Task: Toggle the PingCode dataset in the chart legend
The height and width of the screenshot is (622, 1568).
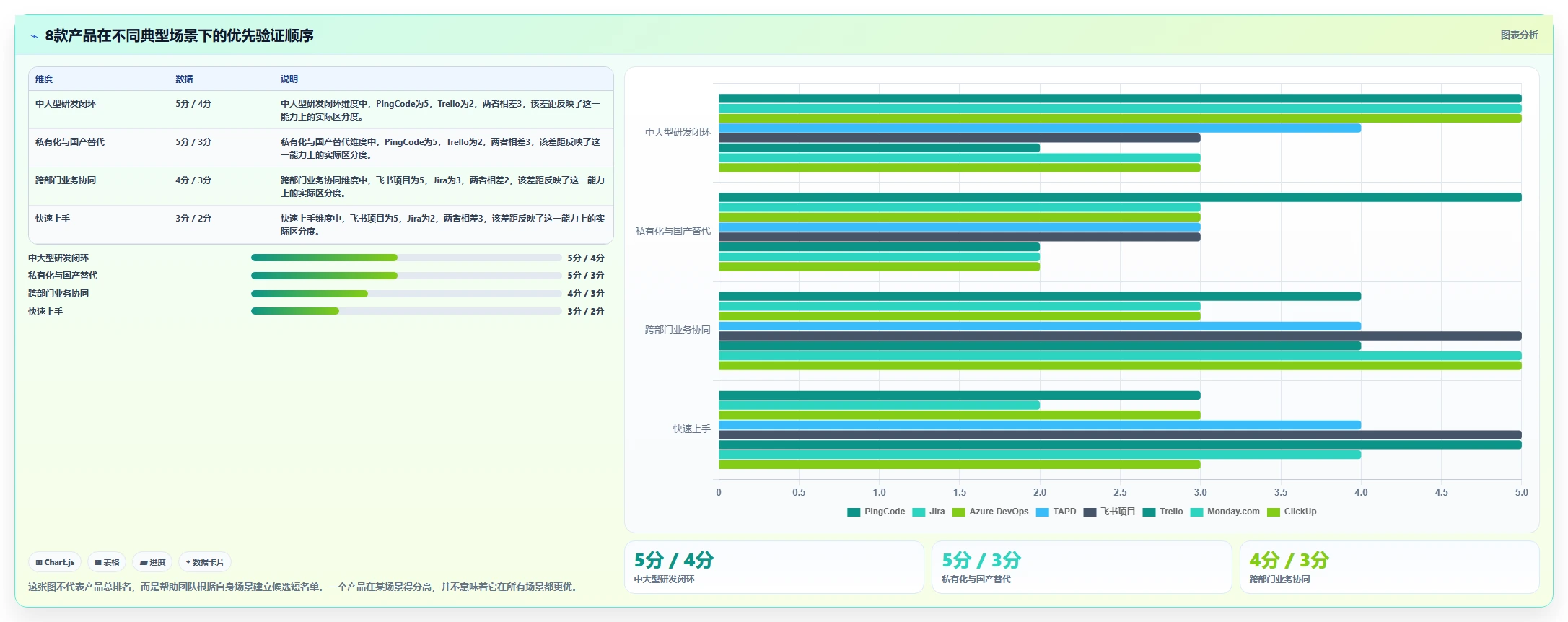Action: 875,512
